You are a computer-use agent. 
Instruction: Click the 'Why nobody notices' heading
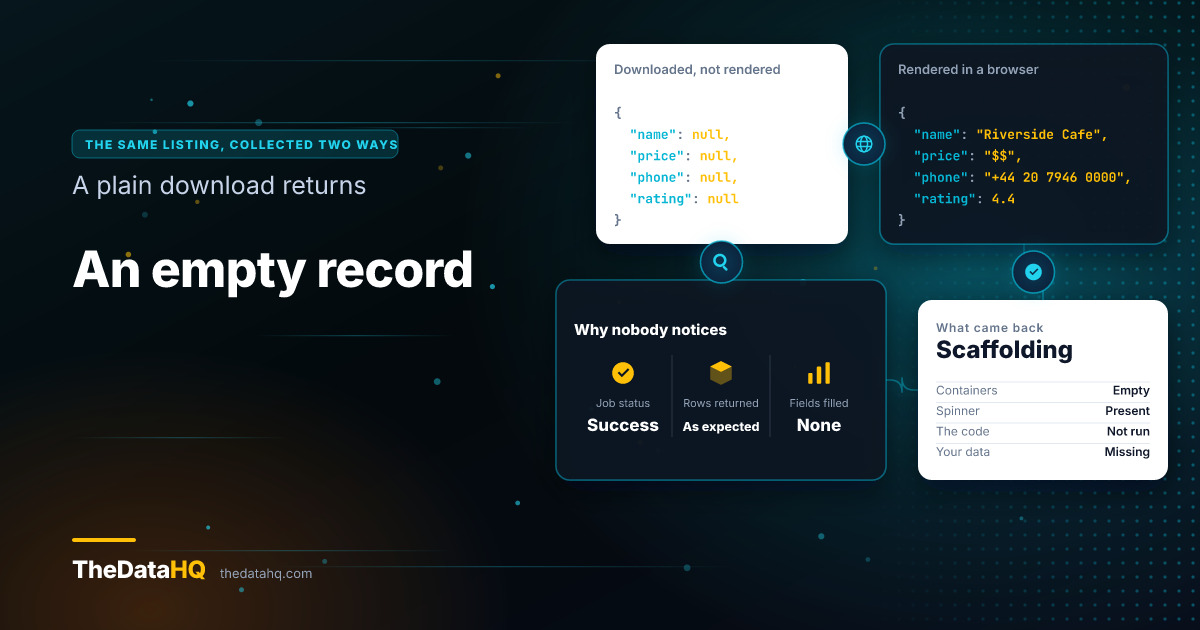(x=650, y=330)
